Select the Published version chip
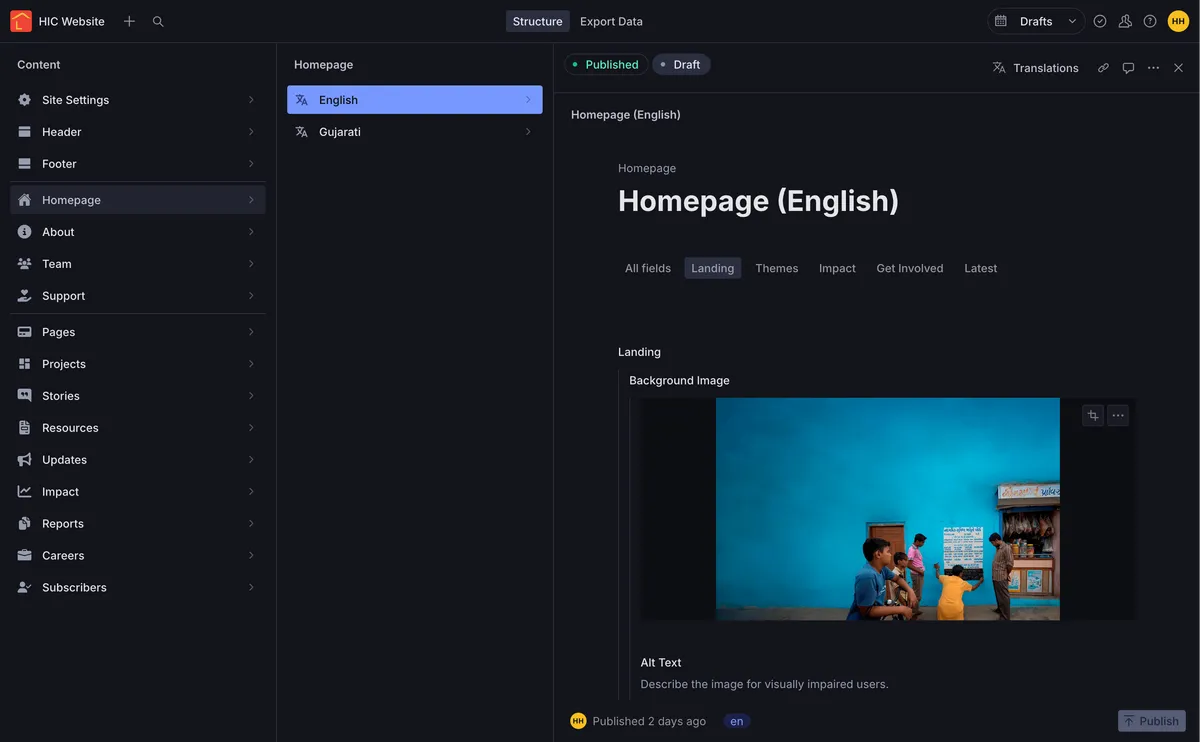 [x=605, y=63]
